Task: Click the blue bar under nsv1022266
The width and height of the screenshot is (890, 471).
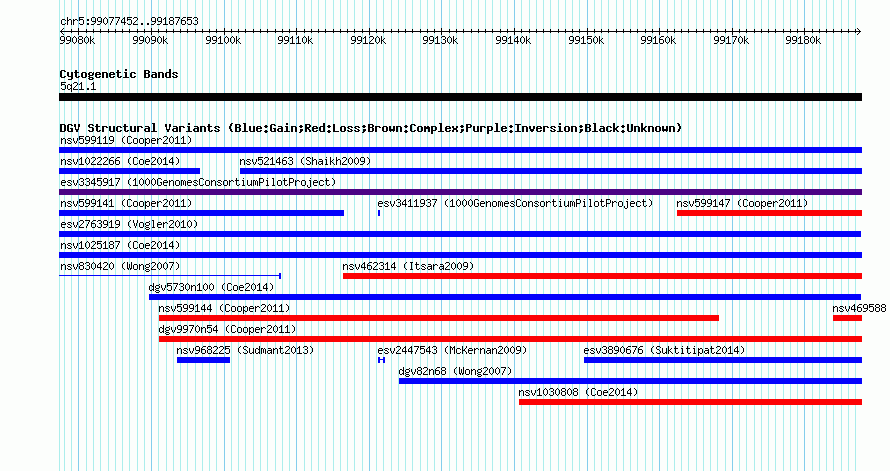Action: (129, 171)
